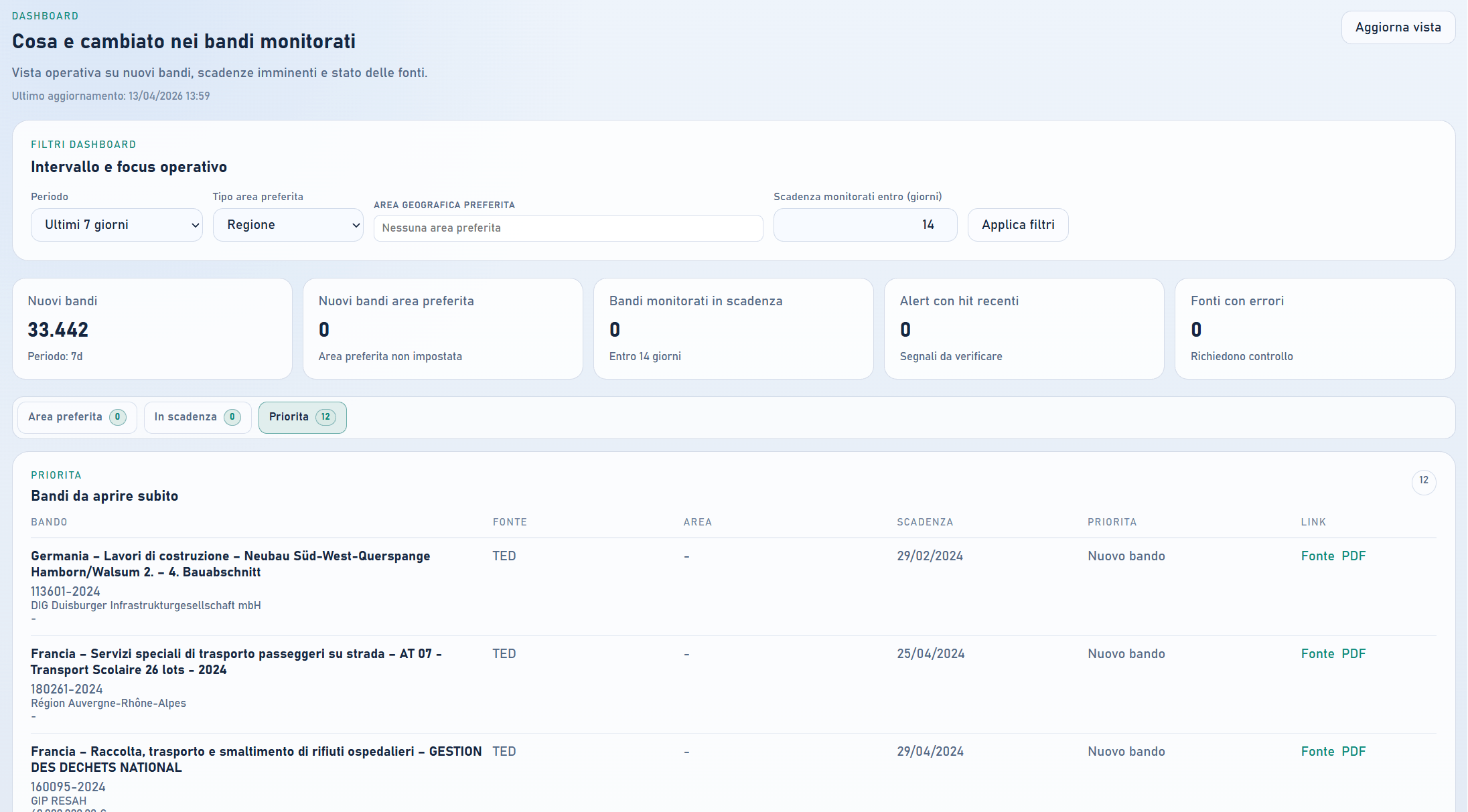Open the PDF link for Transport Scolaire tender
The image size is (1468, 812).
coord(1354,653)
